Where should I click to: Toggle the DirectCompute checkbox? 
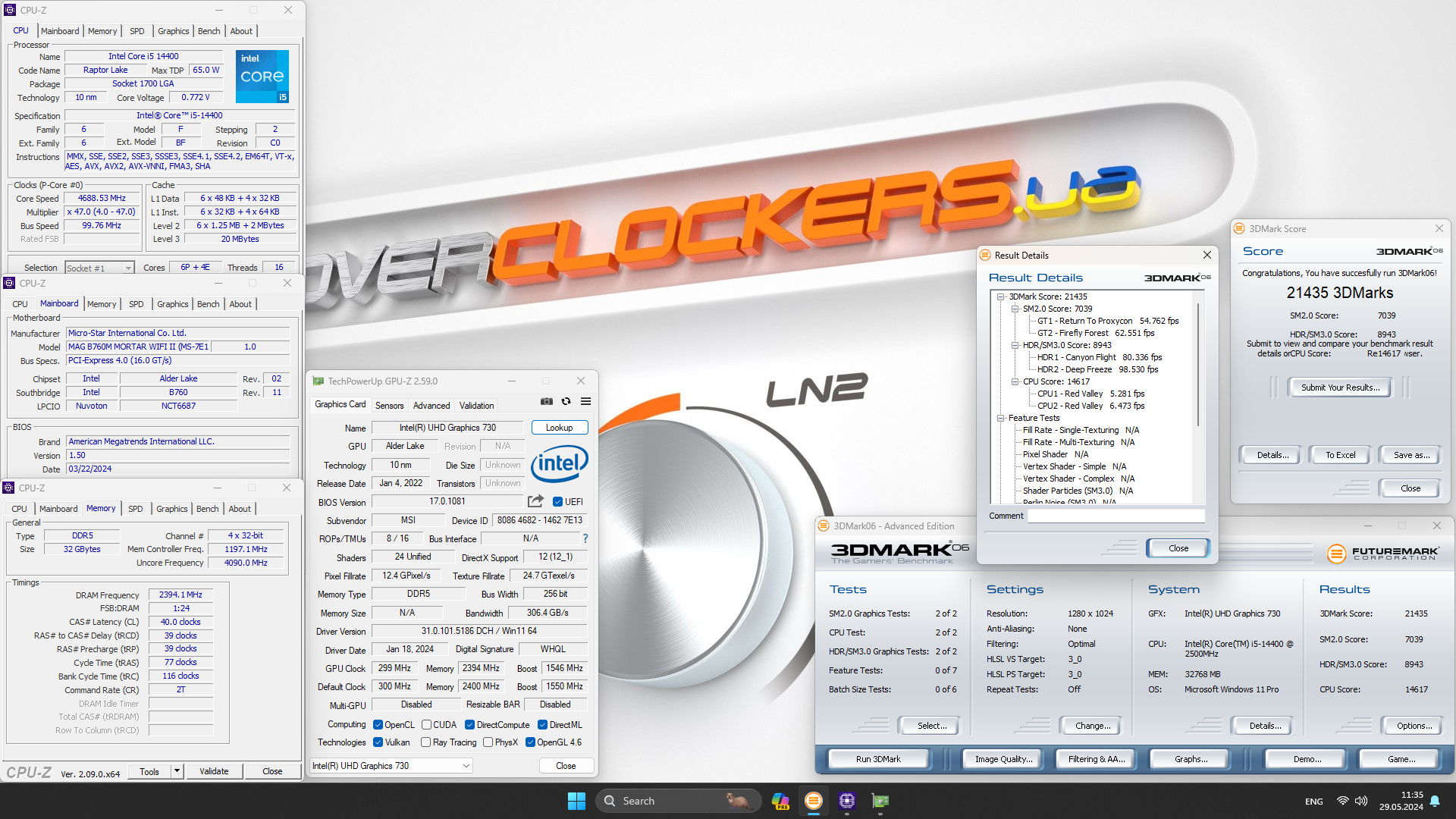point(469,725)
